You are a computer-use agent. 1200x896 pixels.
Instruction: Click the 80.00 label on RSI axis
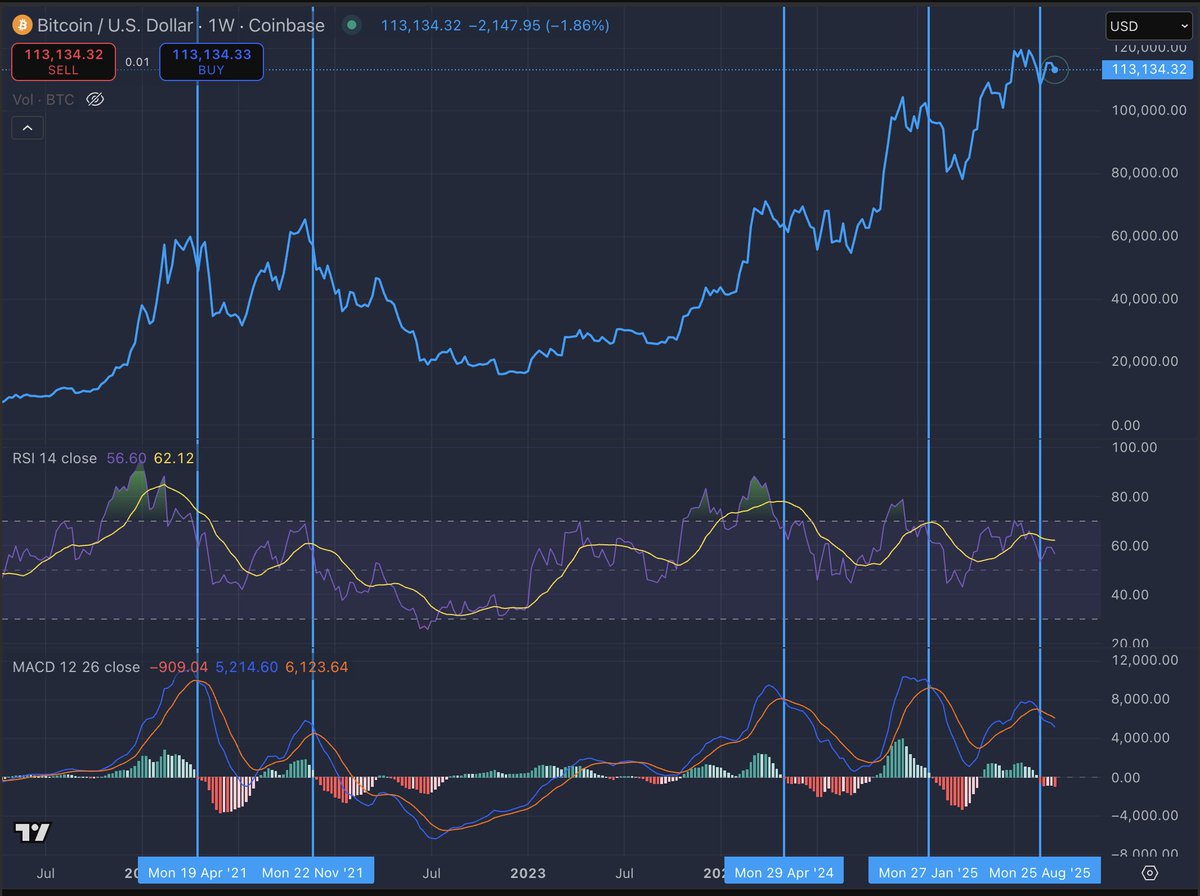(1129, 497)
